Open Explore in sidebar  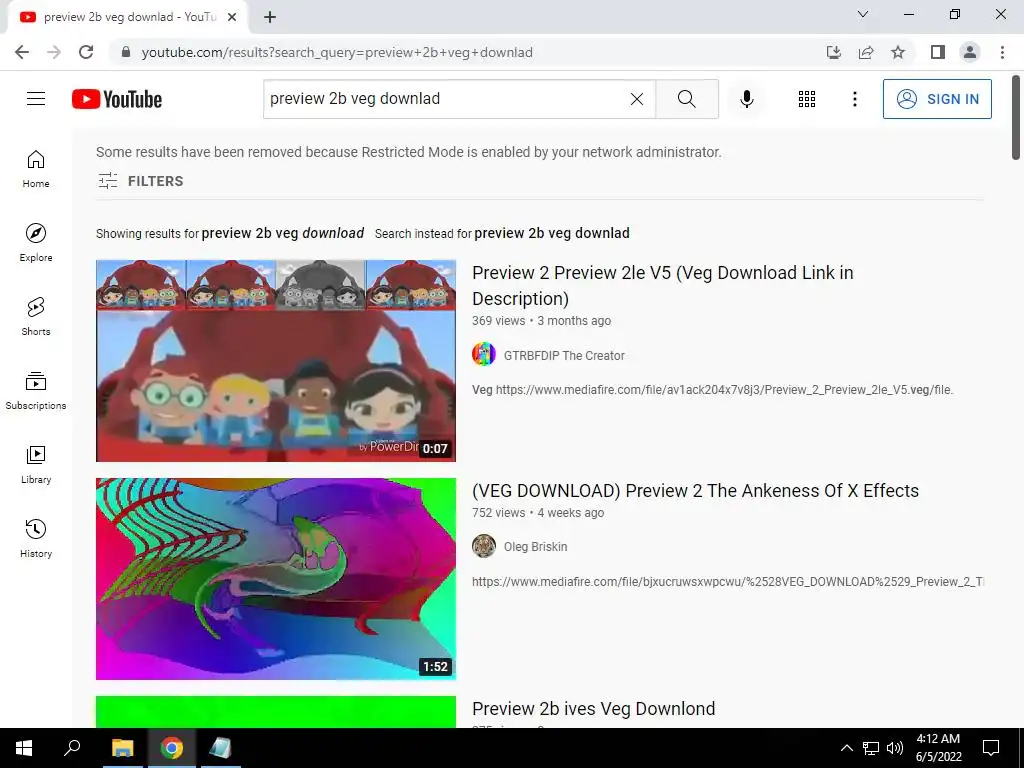36,242
